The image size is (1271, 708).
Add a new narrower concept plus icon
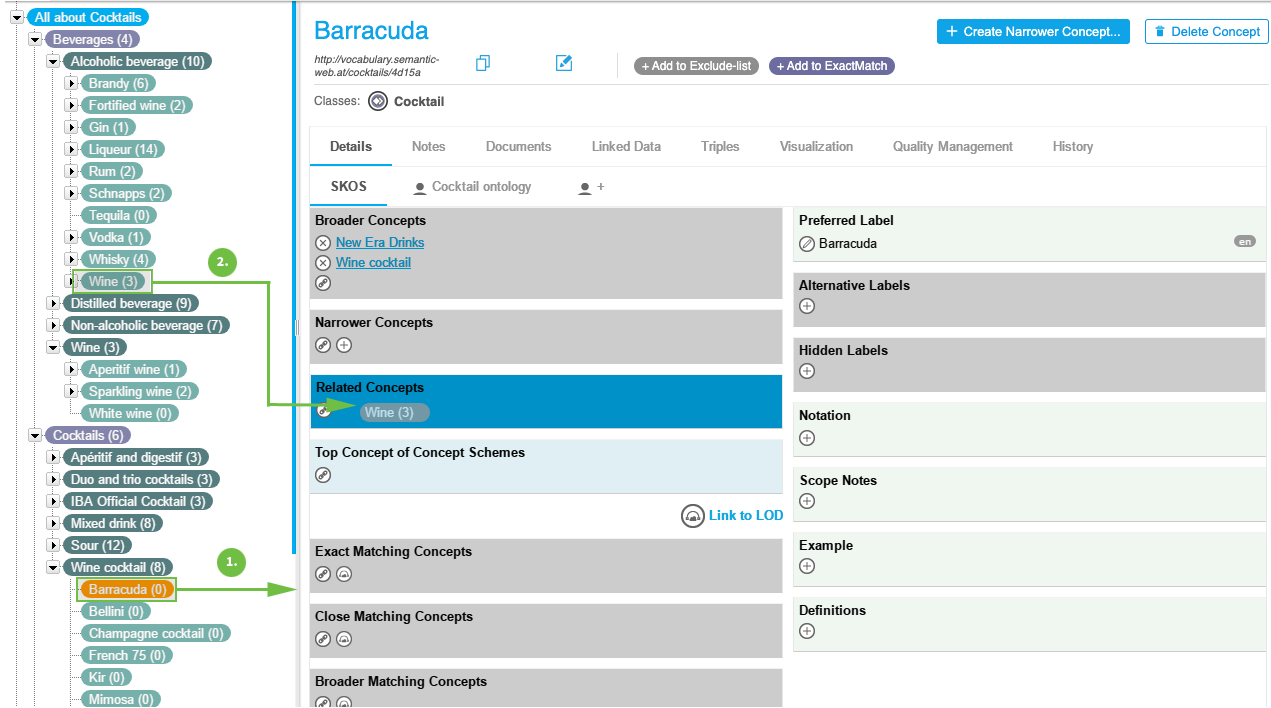(344, 345)
